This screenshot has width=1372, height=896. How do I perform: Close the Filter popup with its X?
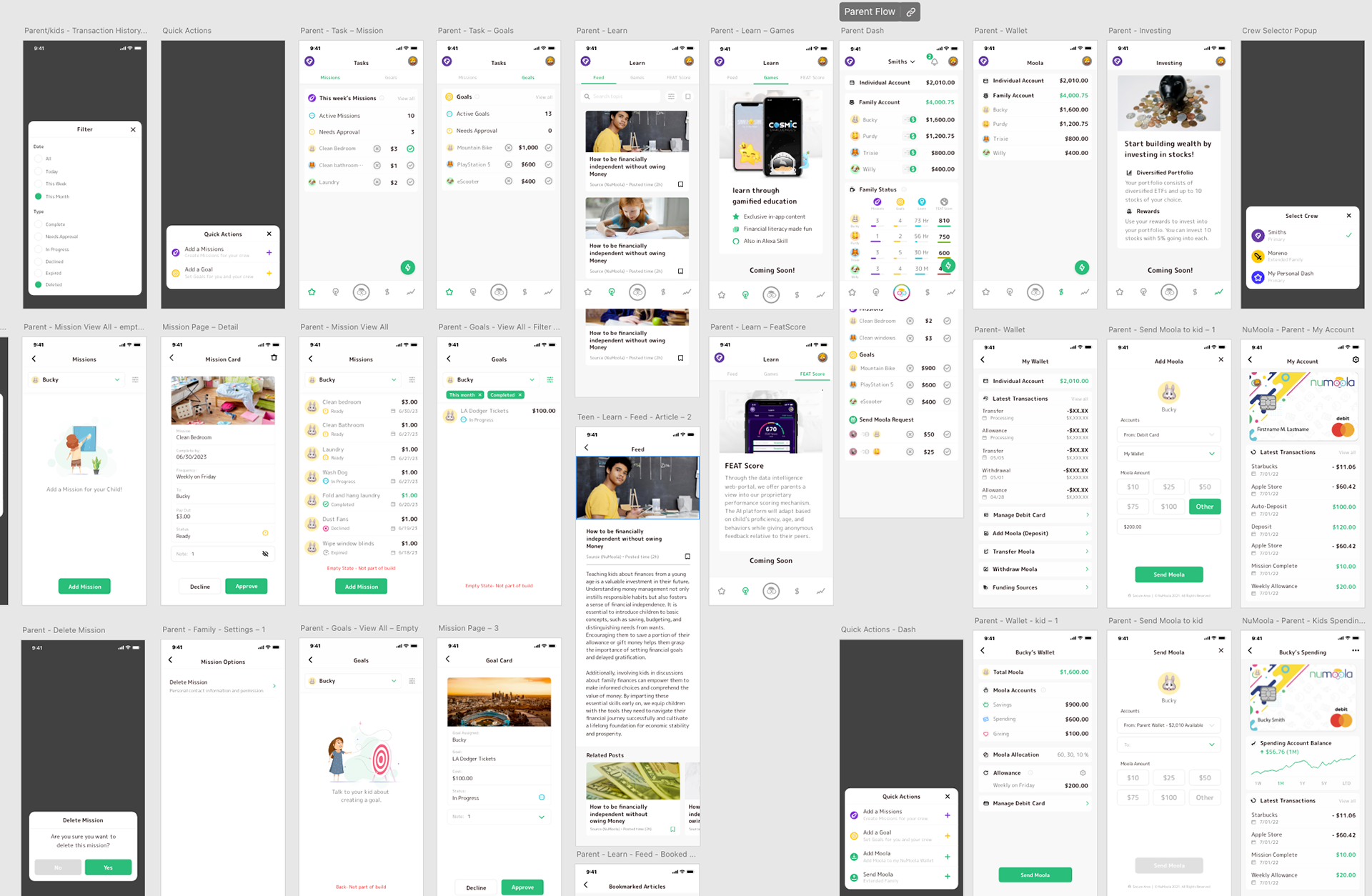(x=133, y=129)
